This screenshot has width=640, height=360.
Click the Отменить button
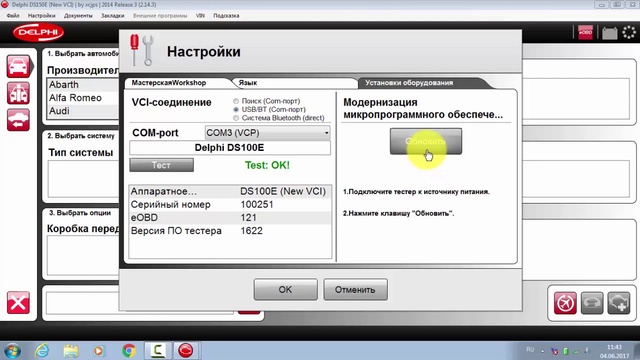tap(355, 289)
